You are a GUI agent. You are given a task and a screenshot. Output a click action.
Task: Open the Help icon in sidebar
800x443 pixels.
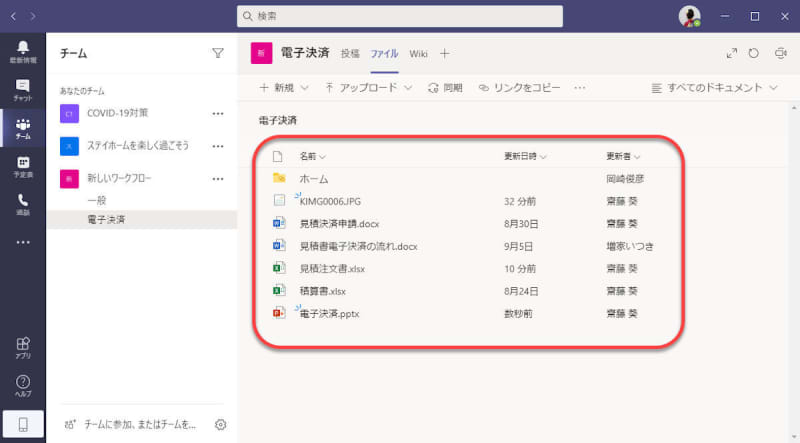[x=23, y=386]
